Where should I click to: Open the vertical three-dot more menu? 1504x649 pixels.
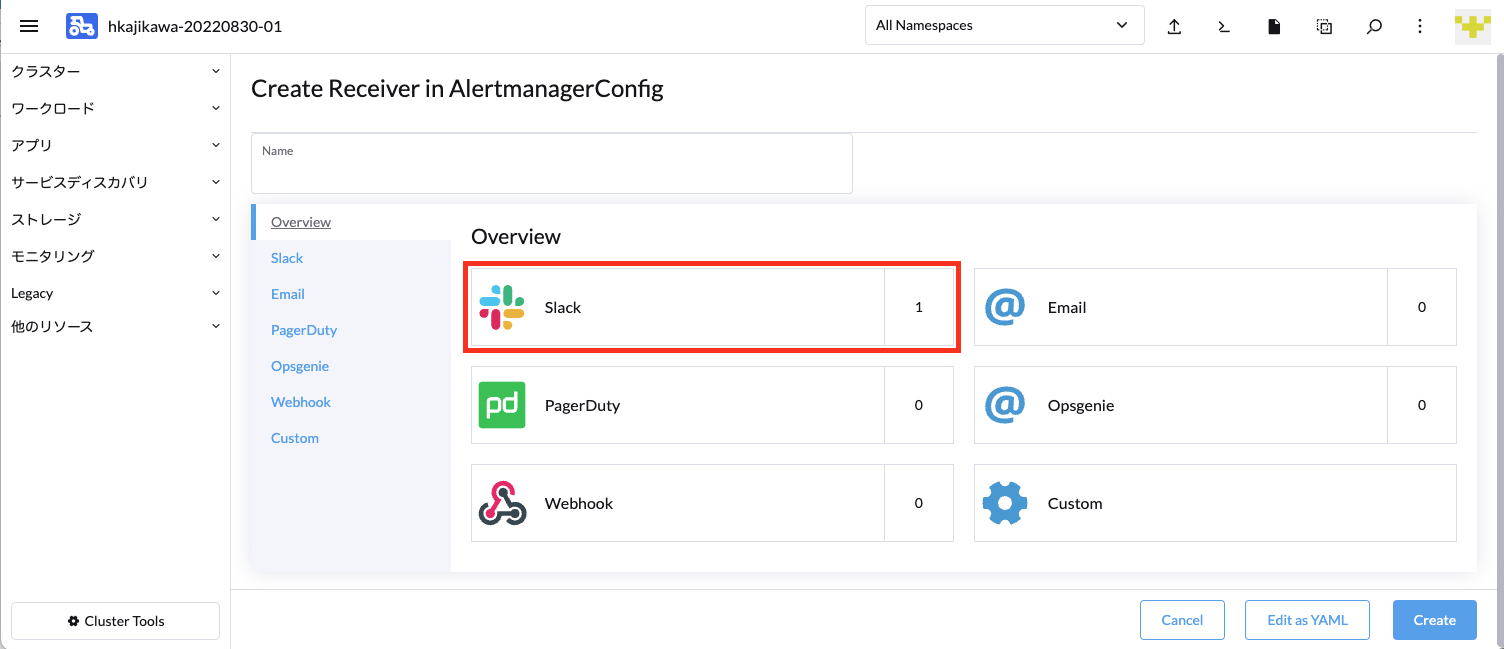click(x=1420, y=27)
